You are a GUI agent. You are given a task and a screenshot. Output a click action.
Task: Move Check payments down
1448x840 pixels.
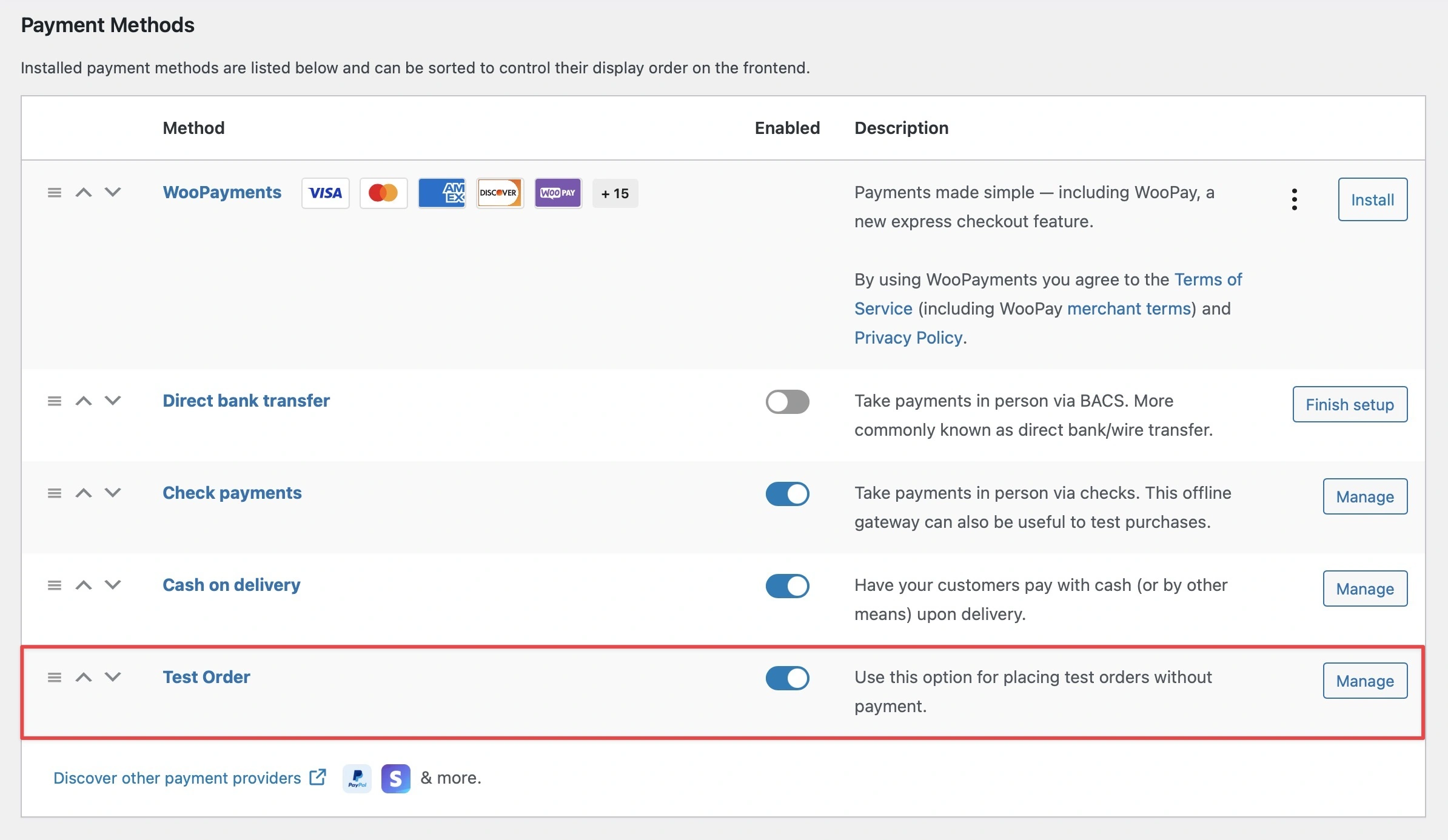(x=113, y=493)
